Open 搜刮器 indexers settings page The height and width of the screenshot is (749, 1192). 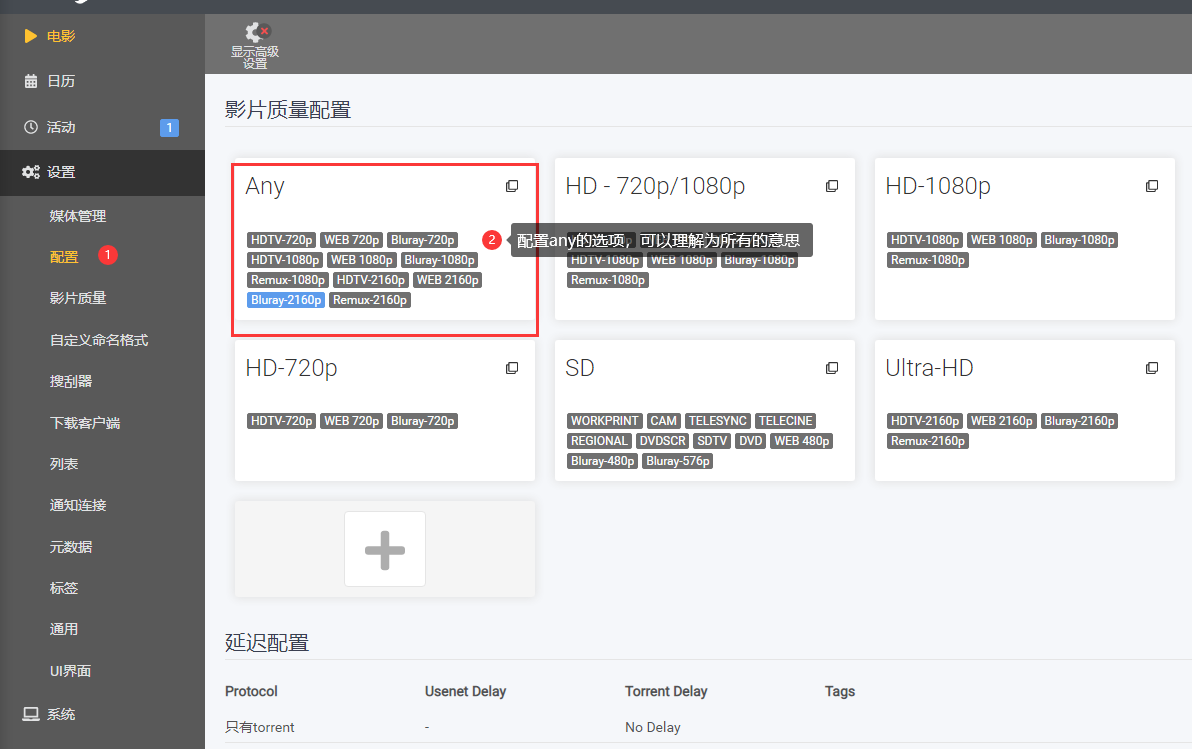(71, 381)
